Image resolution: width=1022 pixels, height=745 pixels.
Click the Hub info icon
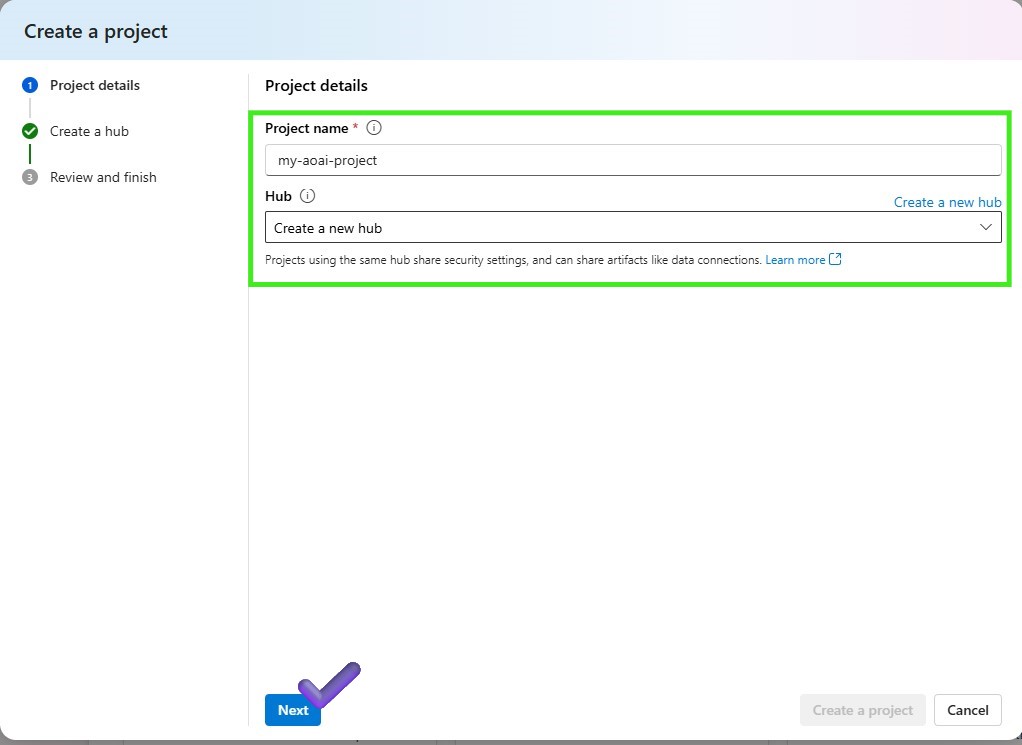(307, 196)
